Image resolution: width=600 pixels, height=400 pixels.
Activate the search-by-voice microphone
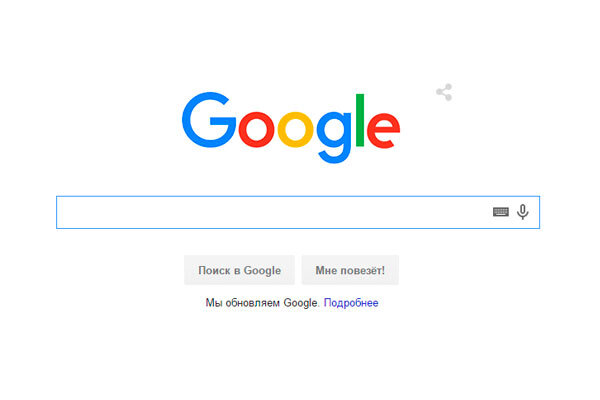[x=523, y=212]
